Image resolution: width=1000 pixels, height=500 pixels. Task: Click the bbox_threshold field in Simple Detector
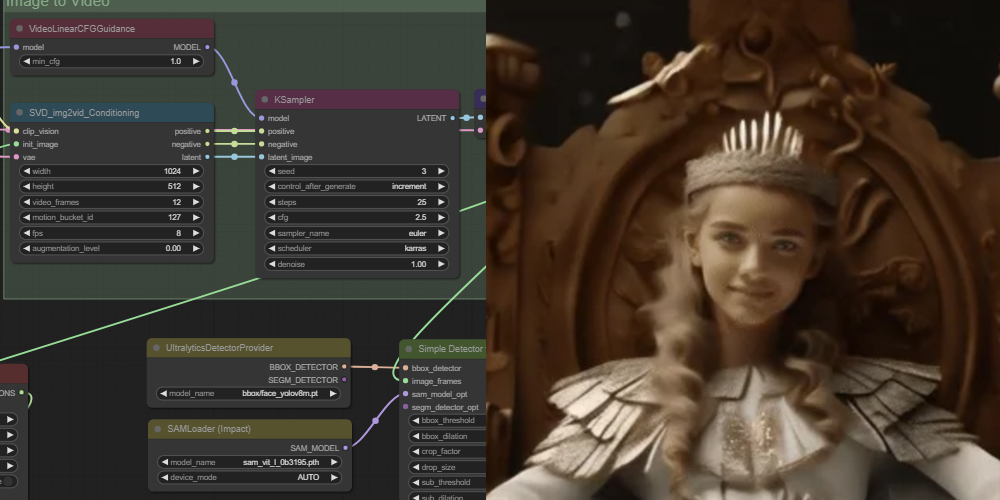447,421
